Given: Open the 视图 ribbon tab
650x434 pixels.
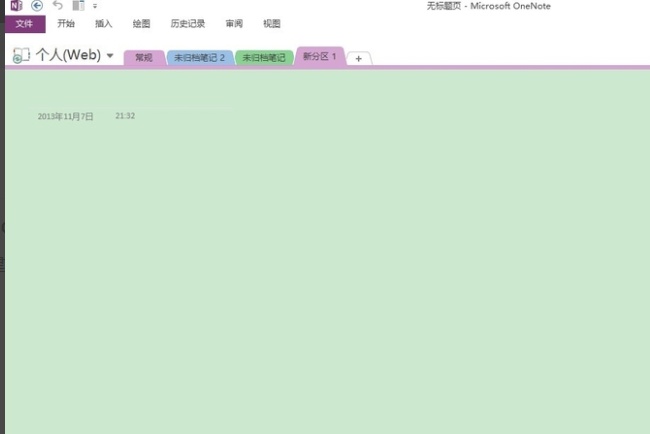Looking at the screenshot, I should coord(272,24).
